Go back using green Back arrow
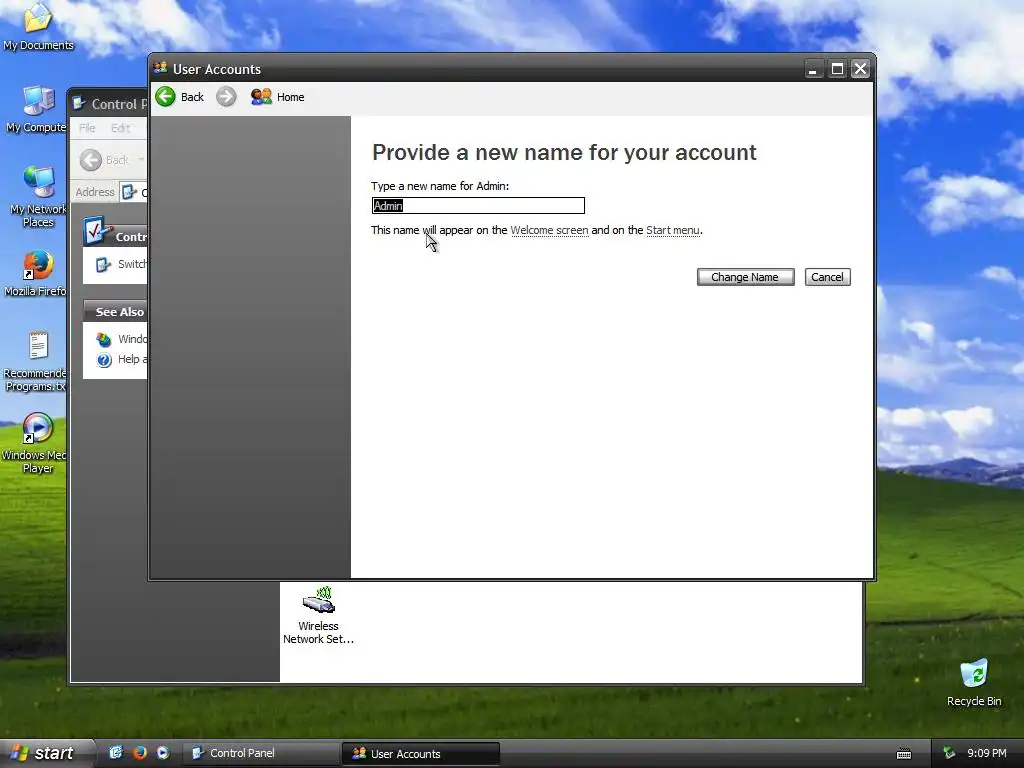 [166, 97]
